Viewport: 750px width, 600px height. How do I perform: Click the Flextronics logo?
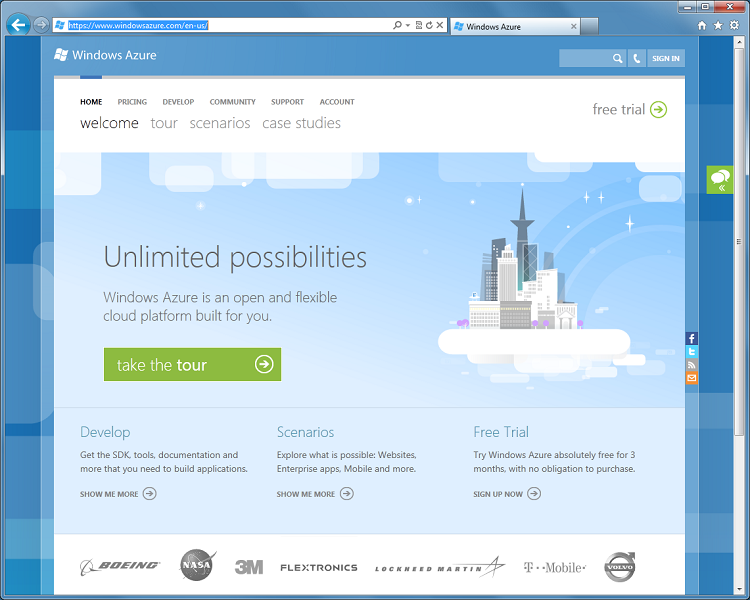click(319, 567)
